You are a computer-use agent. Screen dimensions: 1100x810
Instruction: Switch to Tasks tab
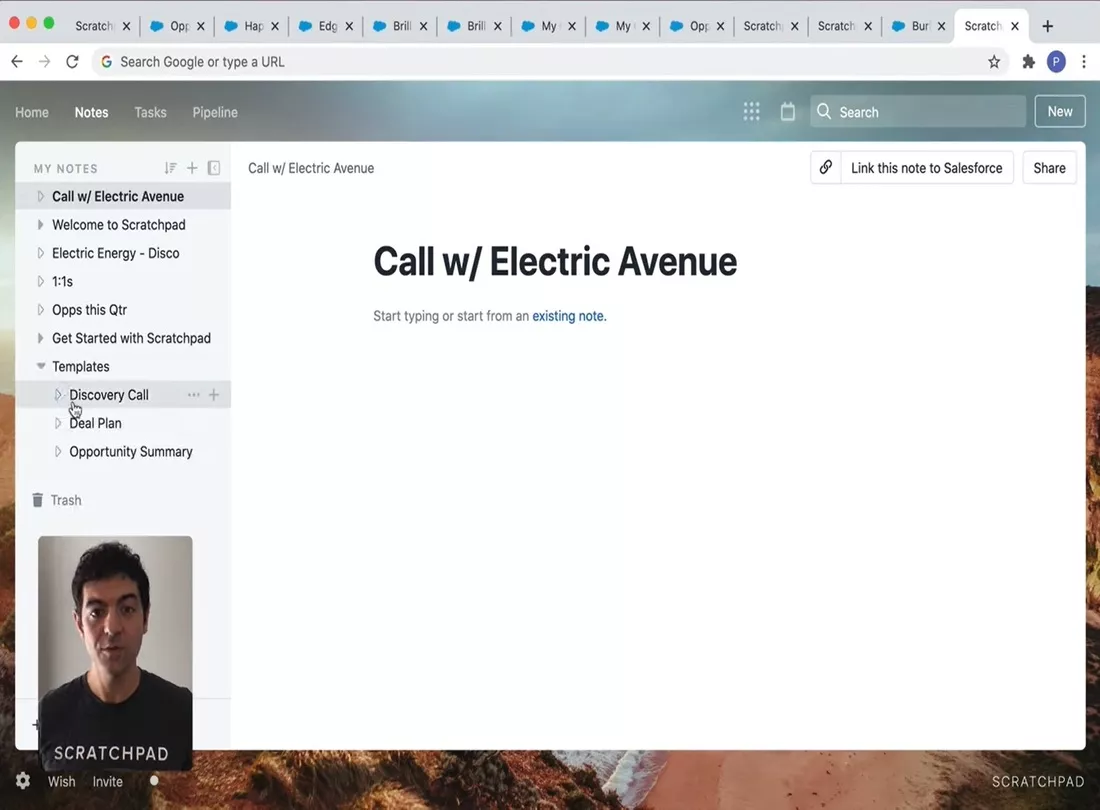pos(150,112)
